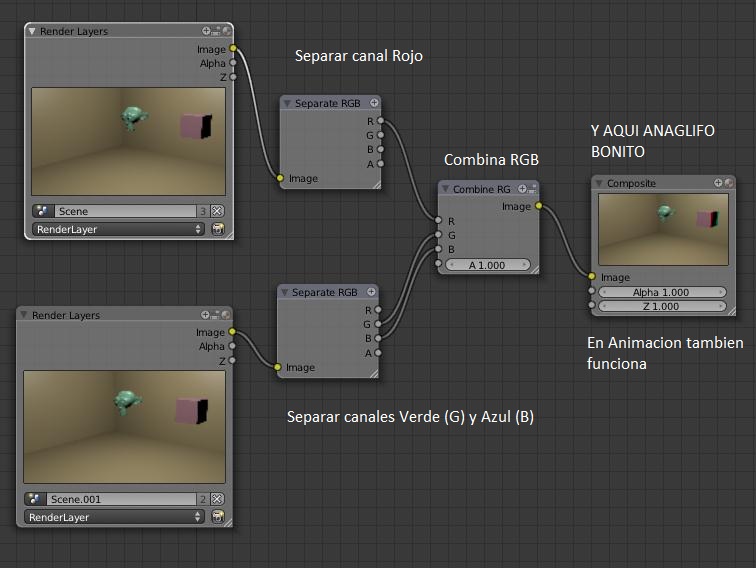Toggle hidden sockets on Scene.001 Render Layers node
The image size is (756, 568).
(205, 315)
